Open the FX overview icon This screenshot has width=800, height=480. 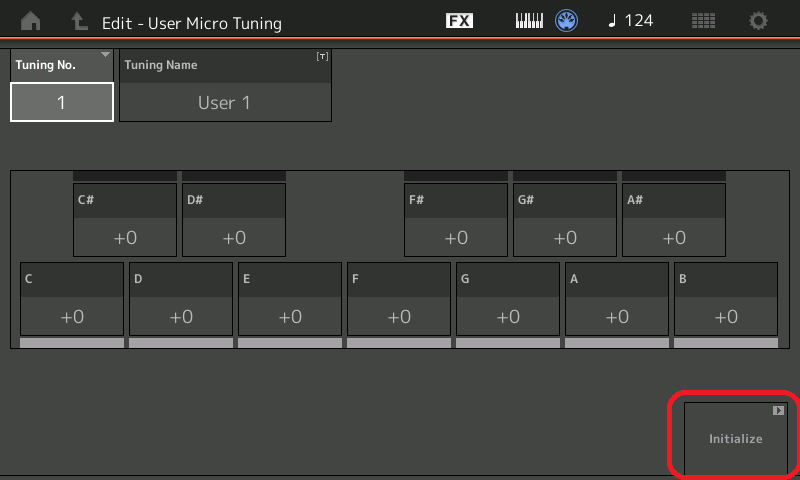coord(459,21)
